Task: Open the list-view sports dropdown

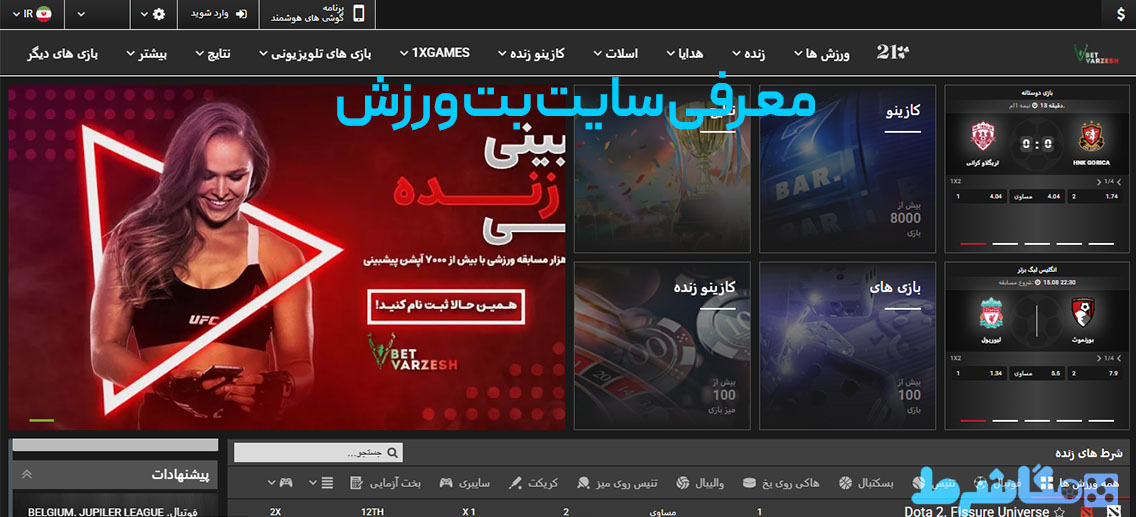Action: point(322,483)
